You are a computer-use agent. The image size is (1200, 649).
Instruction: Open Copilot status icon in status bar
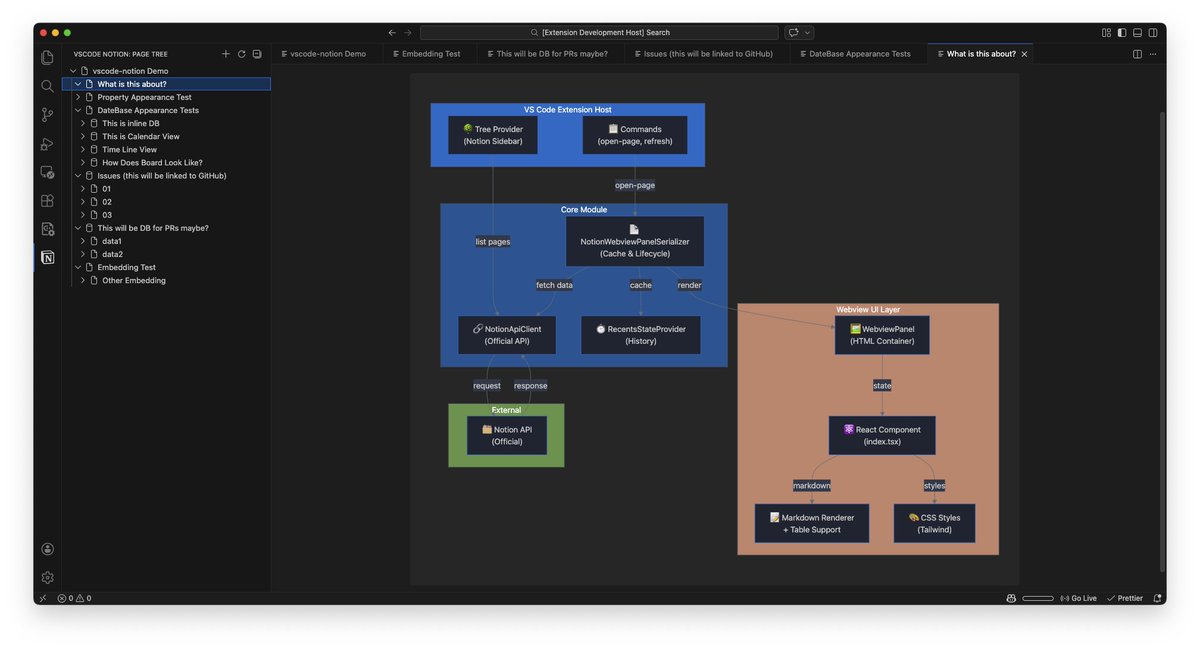coord(1012,598)
